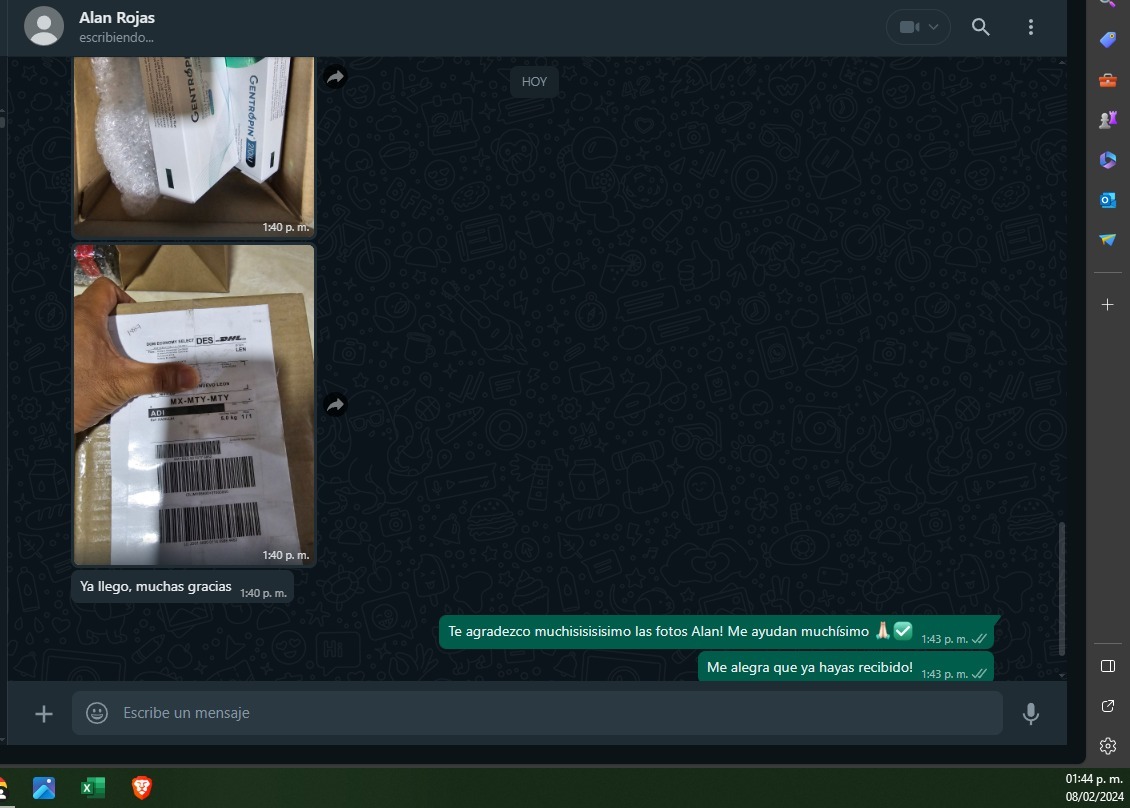The image size is (1130, 808).
Task: Forward the DHL shipping label photo
Action: point(335,405)
